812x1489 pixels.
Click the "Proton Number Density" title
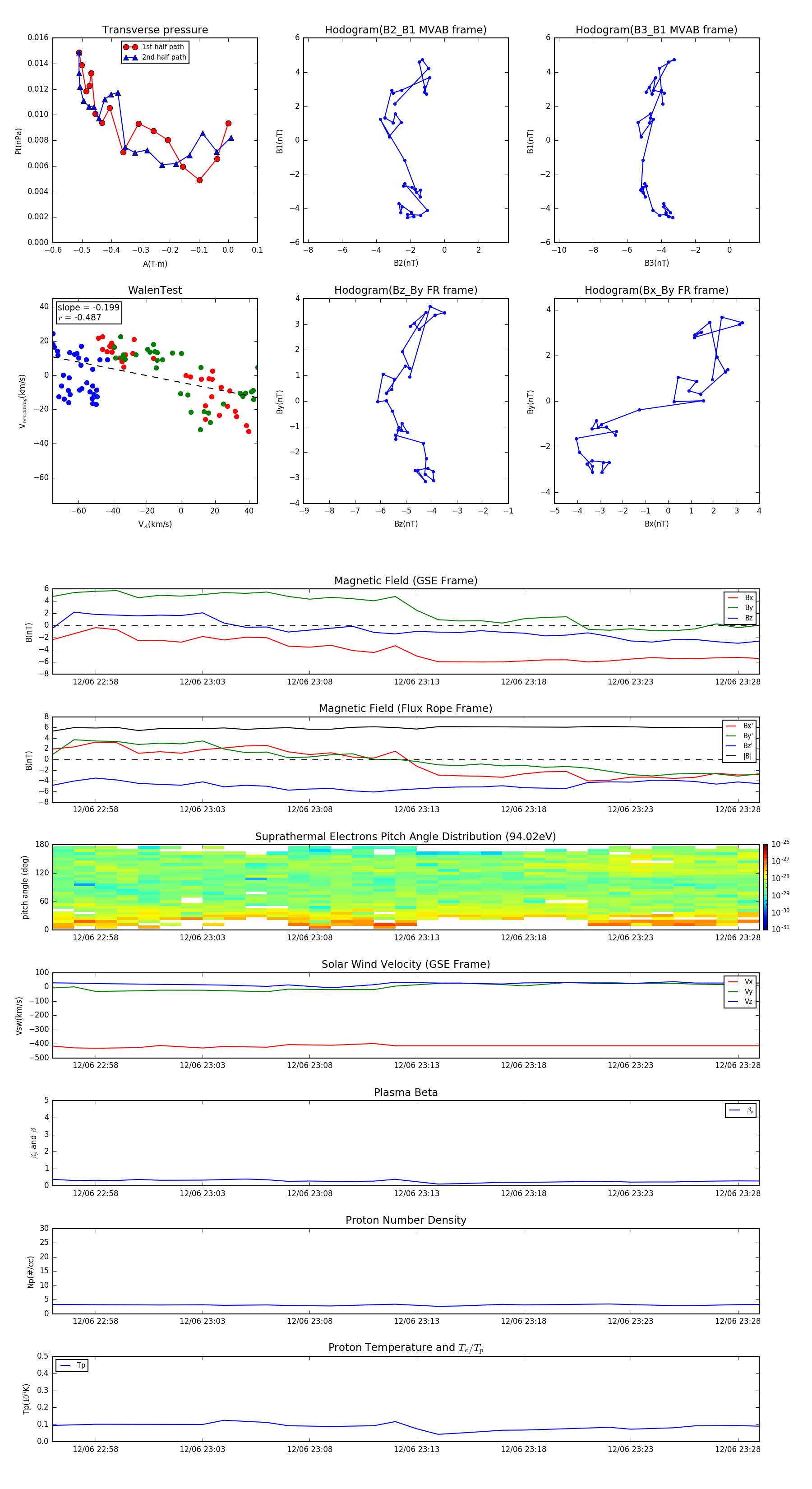[x=406, y=1221]
